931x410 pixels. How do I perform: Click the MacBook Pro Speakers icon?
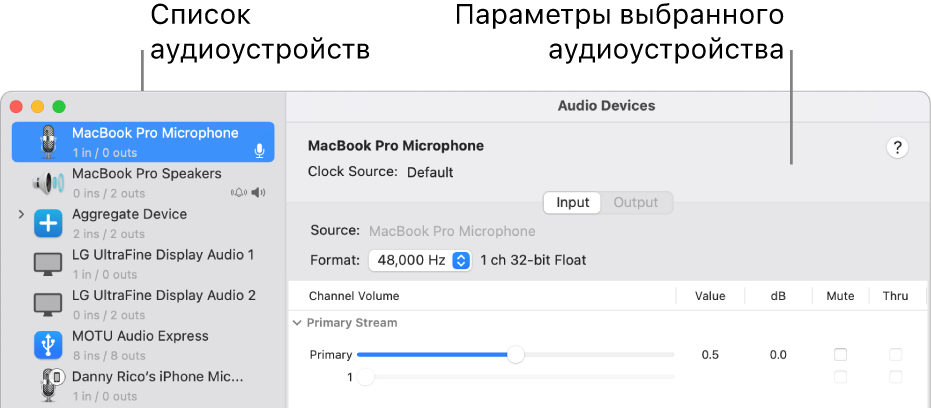[48, 183]
